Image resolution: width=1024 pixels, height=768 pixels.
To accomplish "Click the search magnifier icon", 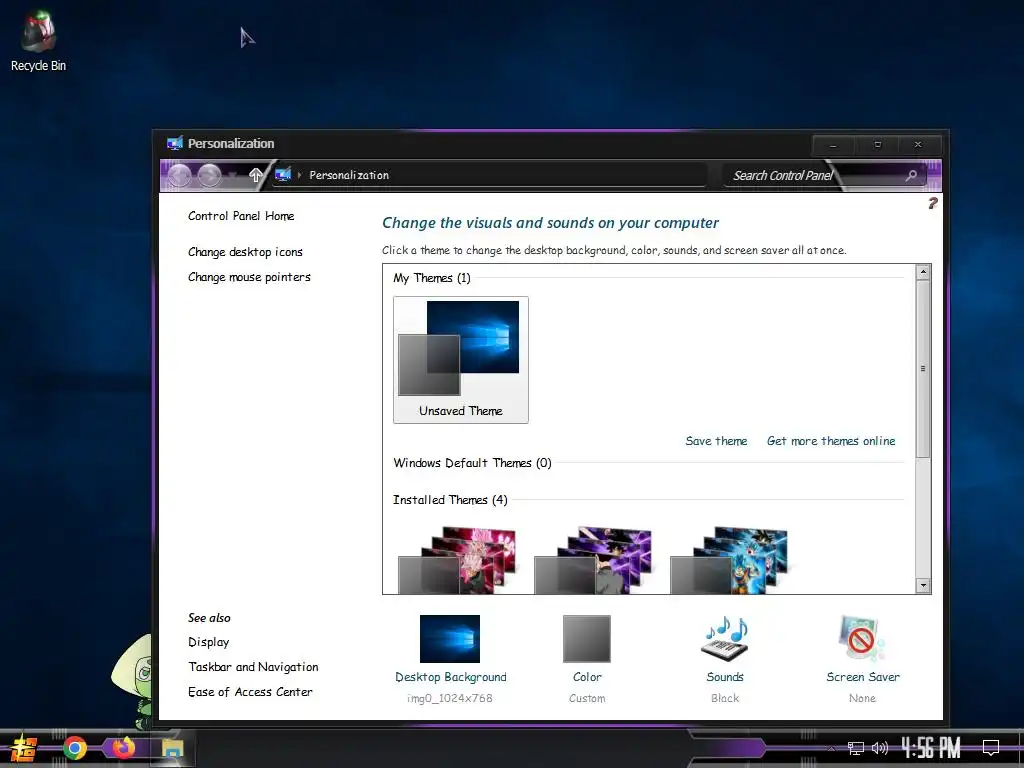I will (911, 175).
